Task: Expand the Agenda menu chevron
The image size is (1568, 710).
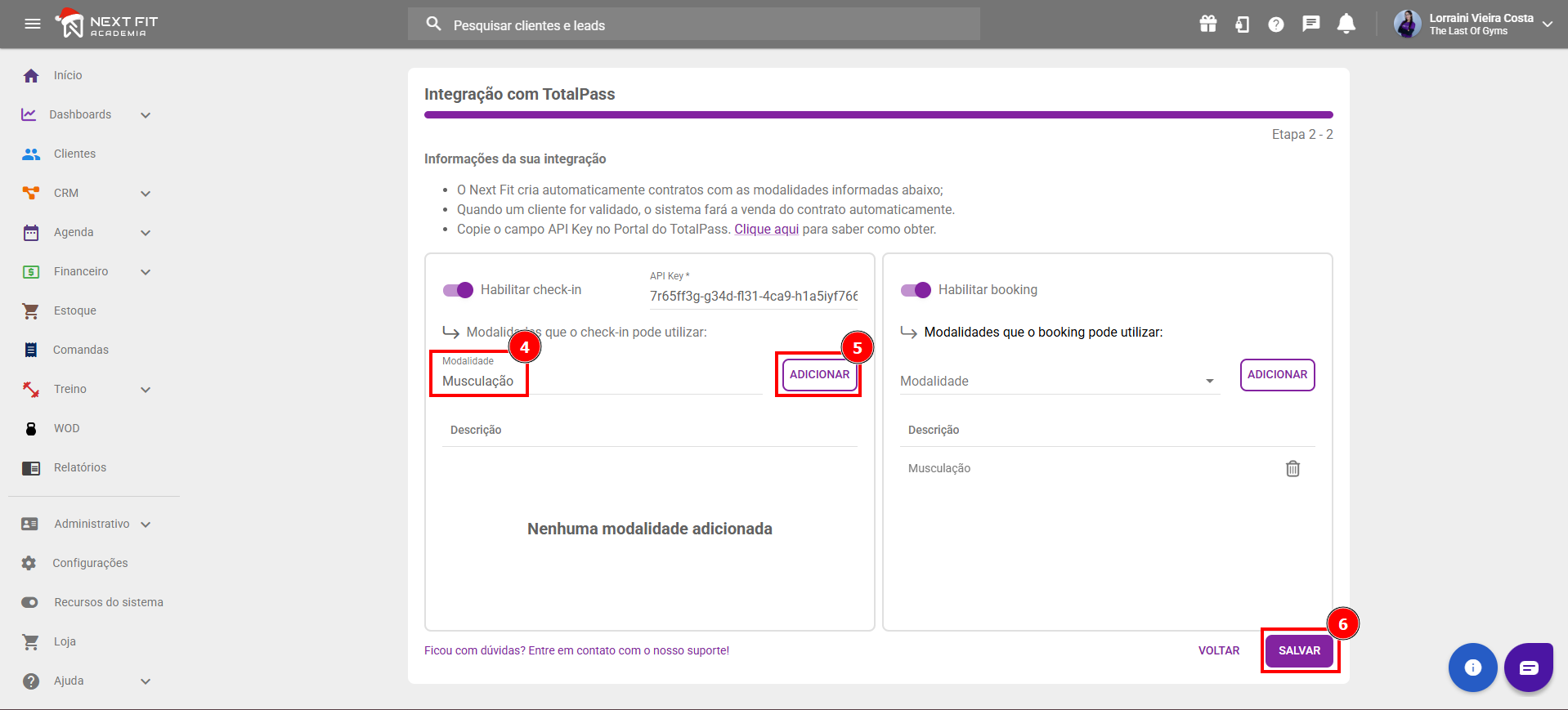Action: point(146,233)
